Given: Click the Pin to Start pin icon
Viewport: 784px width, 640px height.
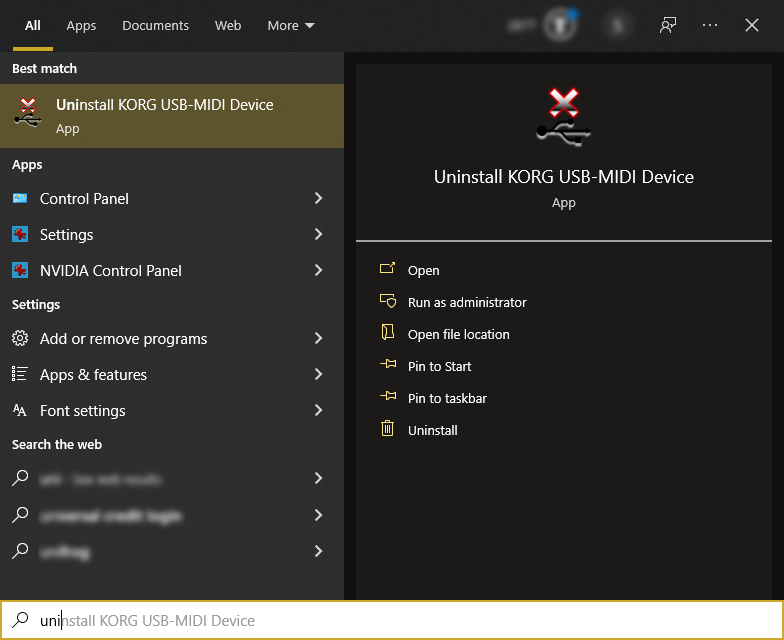Looking at the screenshot, I should point(388,364).
